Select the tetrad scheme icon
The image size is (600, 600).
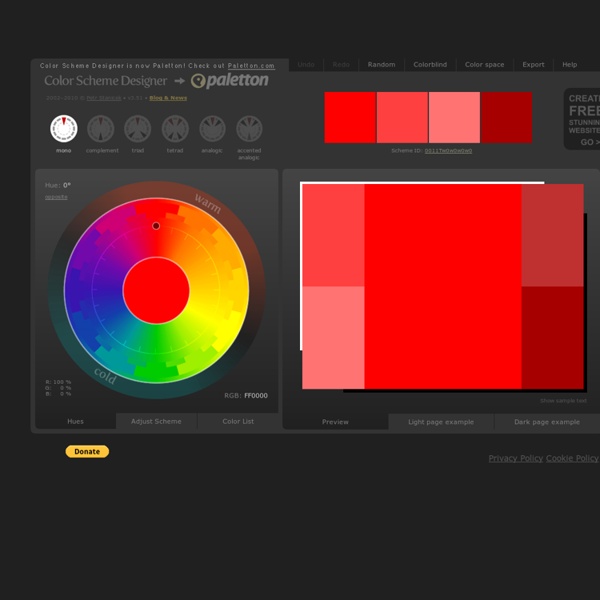(x=175, y=129)
